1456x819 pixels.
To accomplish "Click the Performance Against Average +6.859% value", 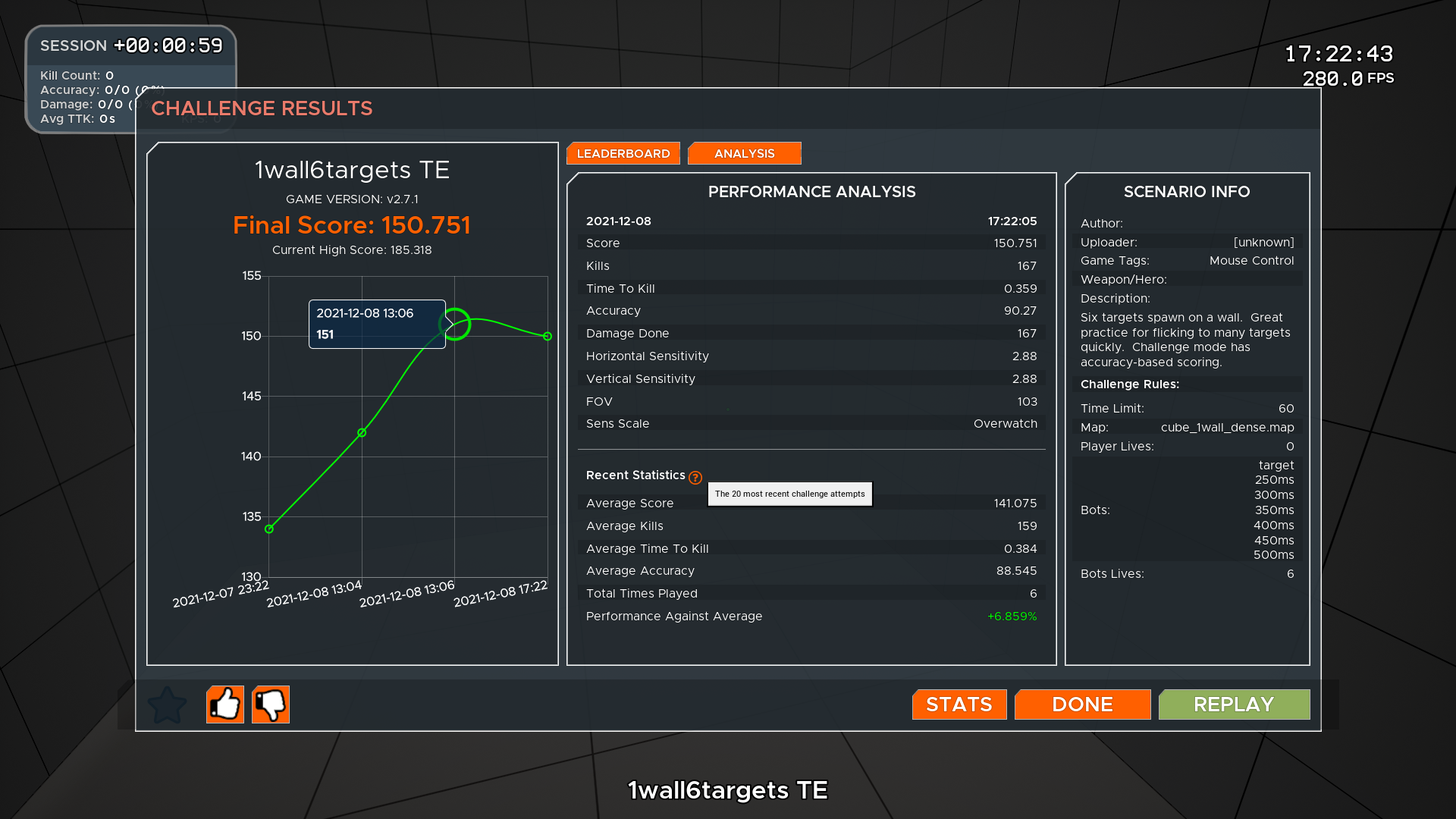I will coord(1012,617).
